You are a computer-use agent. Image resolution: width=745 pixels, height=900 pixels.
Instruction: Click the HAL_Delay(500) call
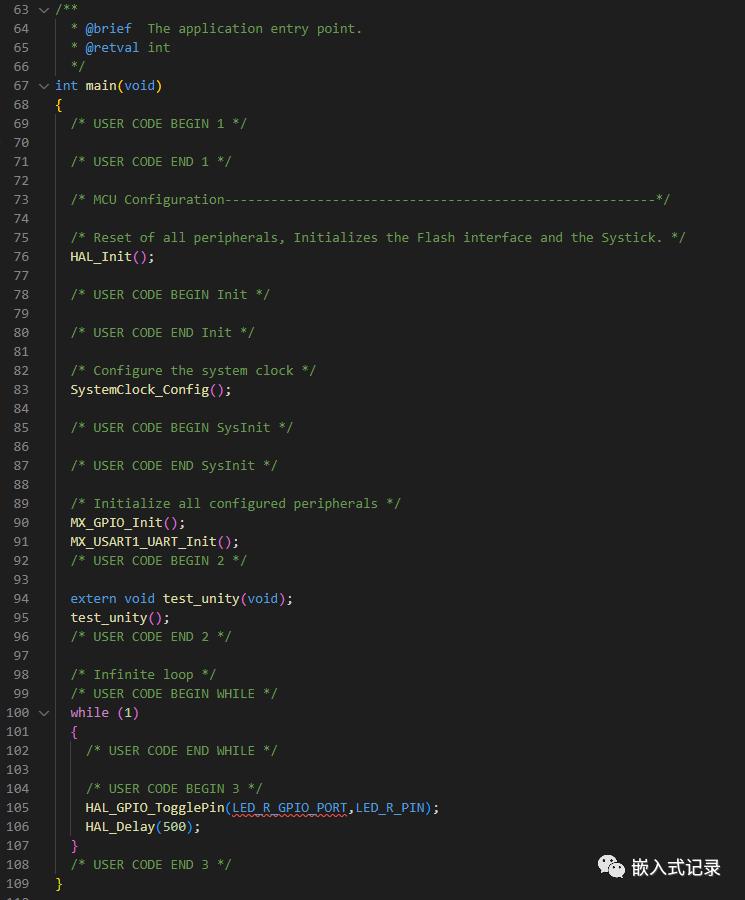(x=142, y=827)
